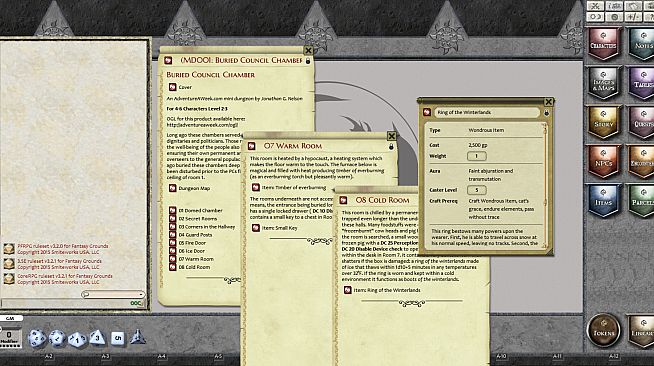Open the Quests sidebar panel
This screenshot has width=654, height=366.
tap(641, 122)
